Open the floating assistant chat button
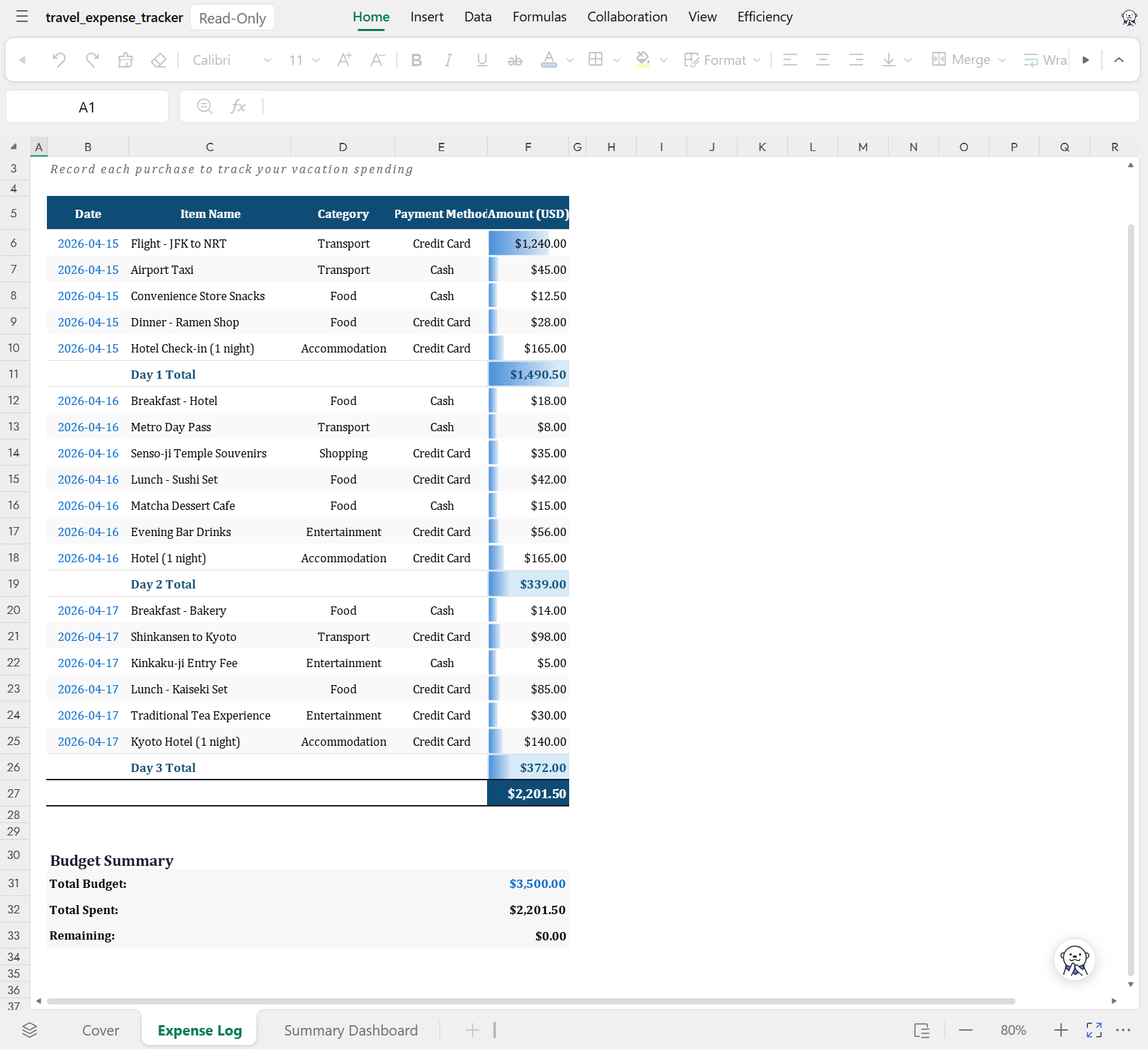Viewport: 1148px width, 1050px height. pos(1075,960)
